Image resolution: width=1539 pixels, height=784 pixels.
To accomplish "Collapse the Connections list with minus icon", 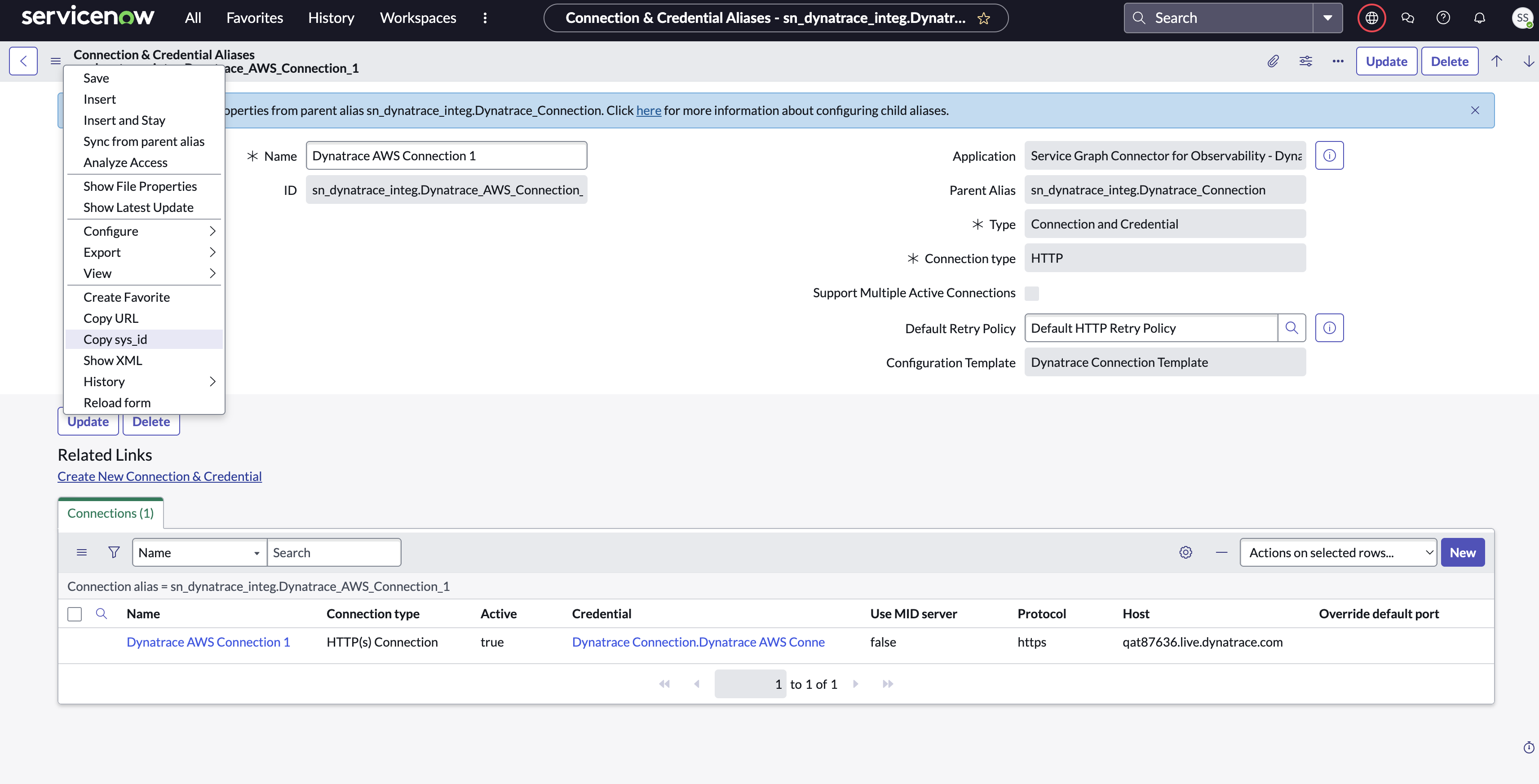I will 1221,552.
